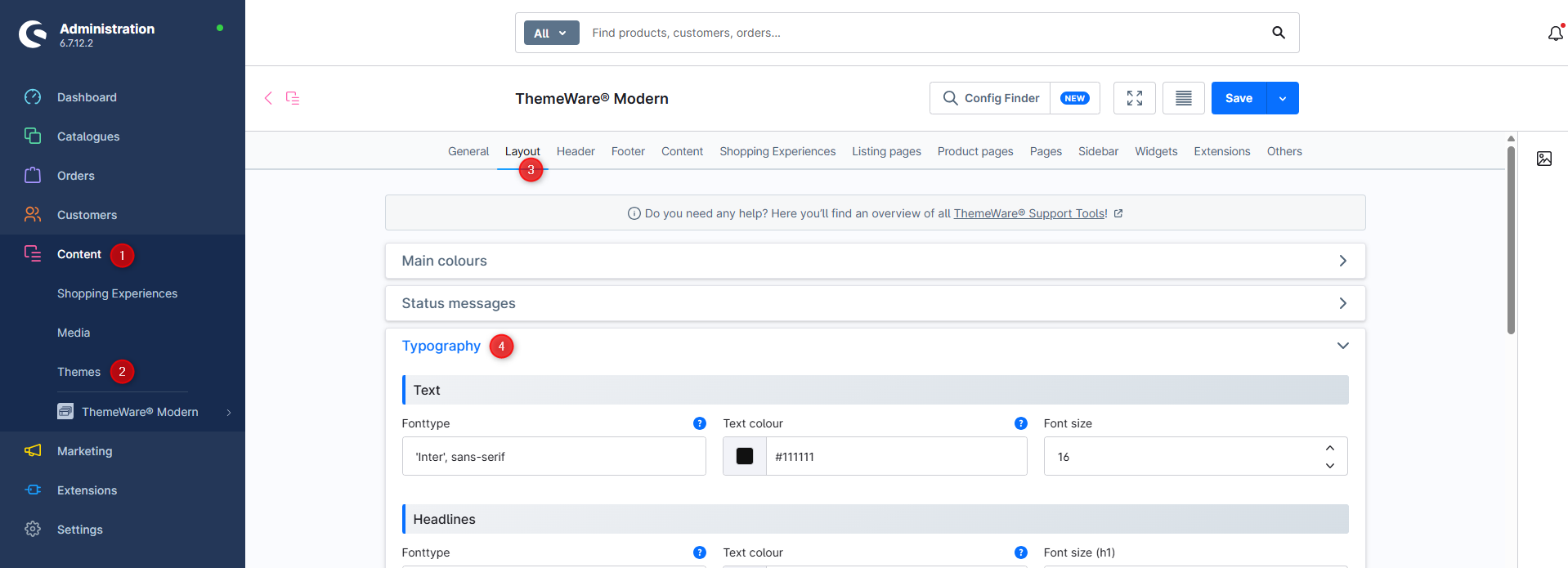Screen dimensions: 1568x568
Task: Open the Content tab in theme settings
Action: coord(682,151)
